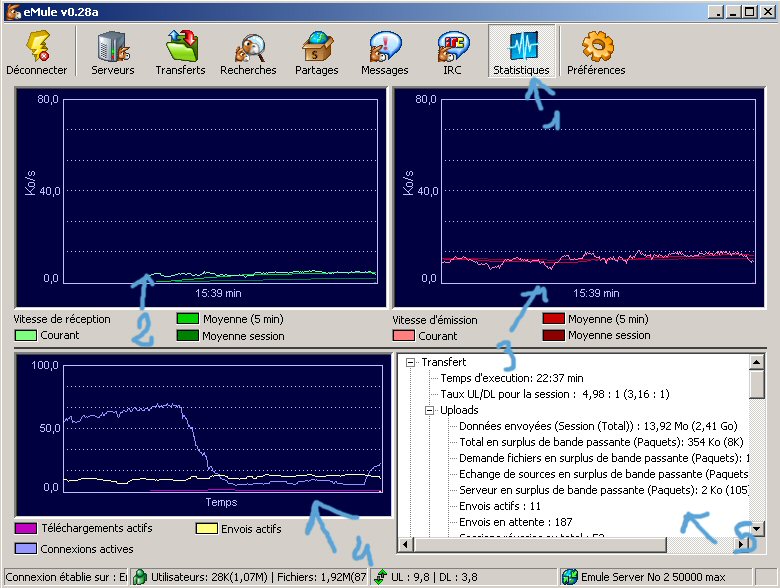Click 'Connexion établie sur' status text

tap(66, 577)
